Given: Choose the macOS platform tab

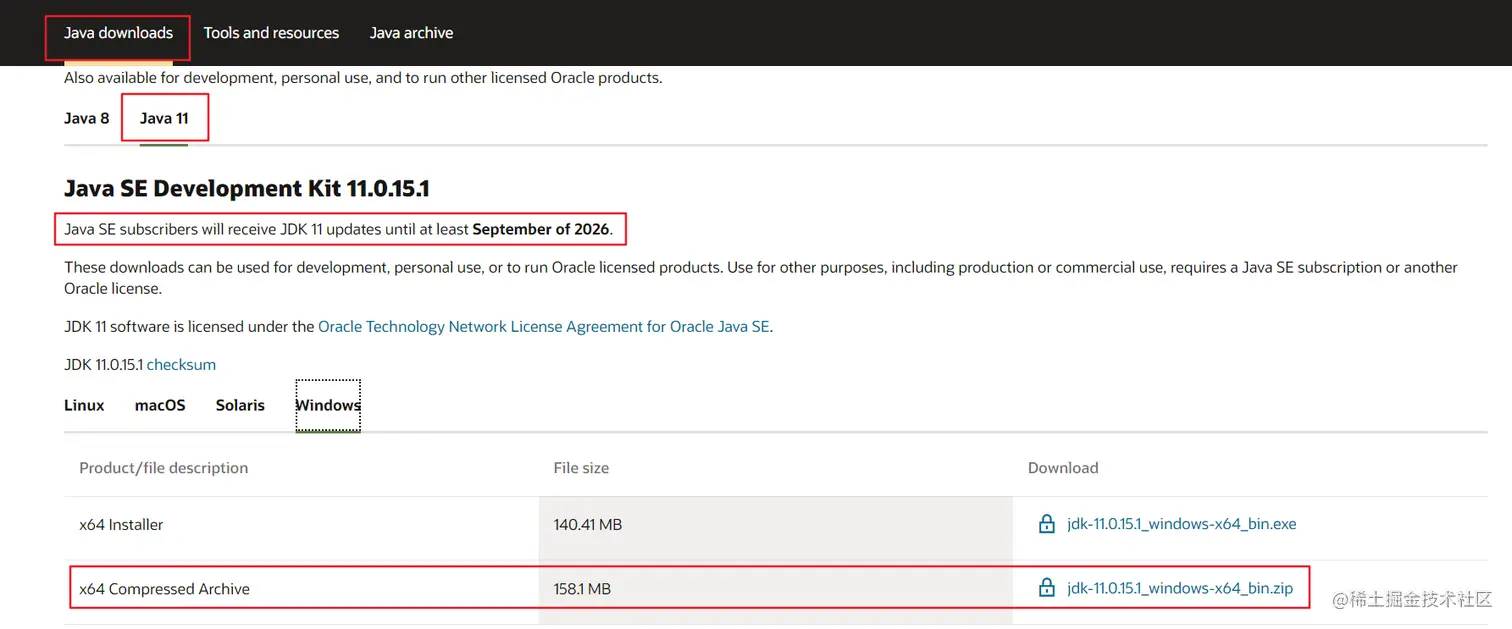Looking at the screenshot, I should click(x=160, y=405).
